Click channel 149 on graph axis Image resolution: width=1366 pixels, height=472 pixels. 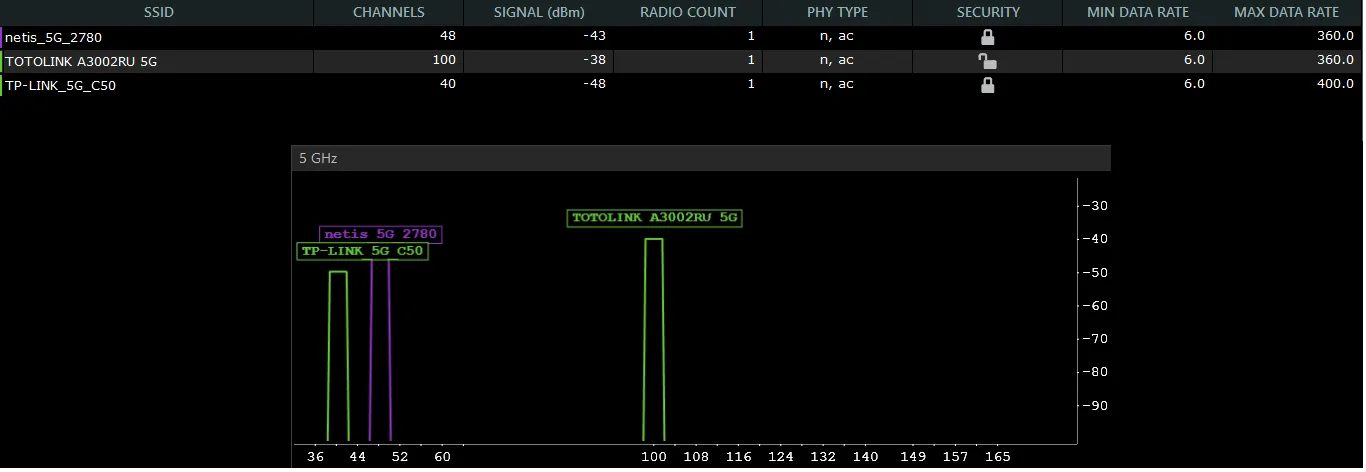coord(912,457)
